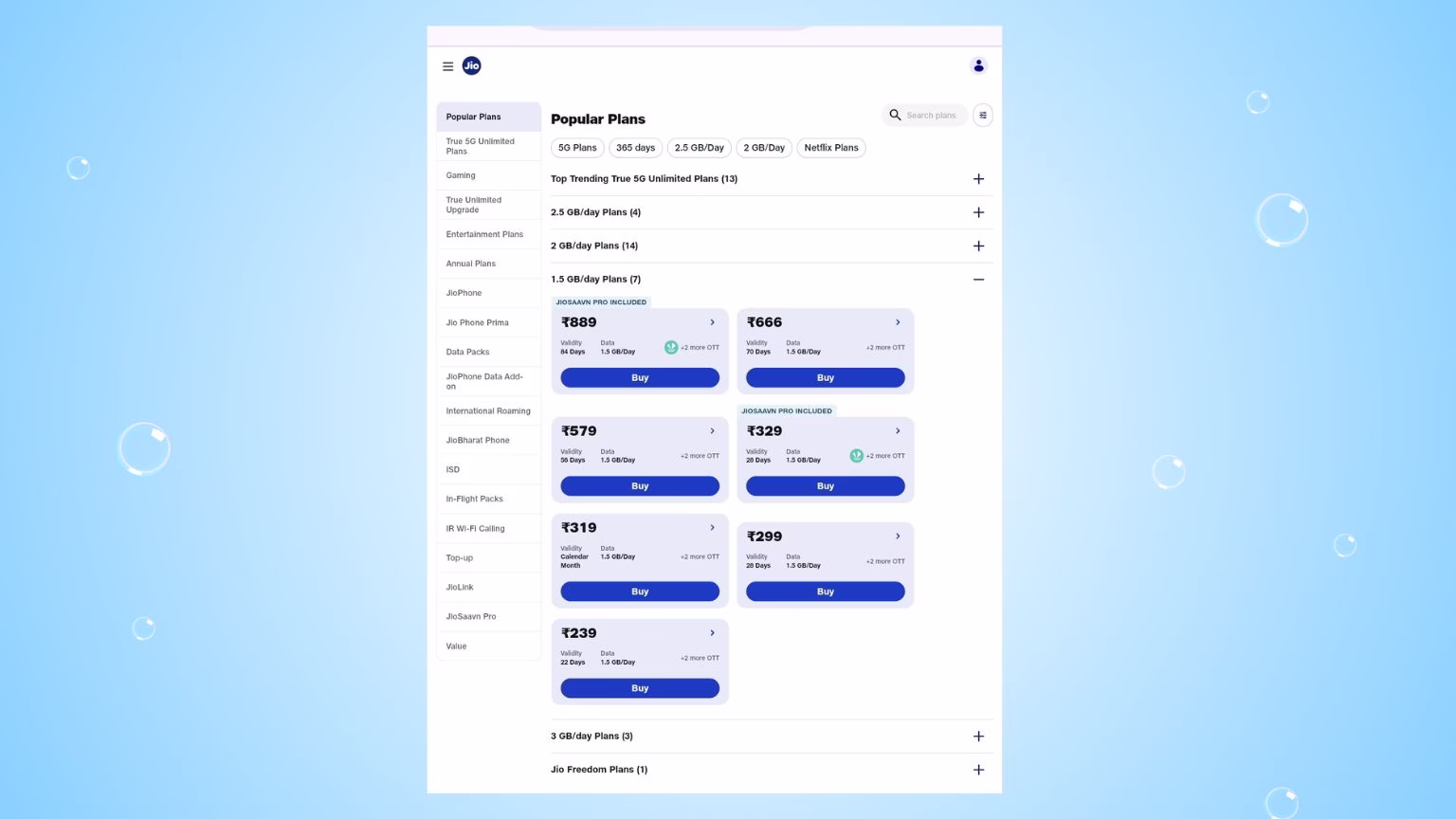Toggle the Netflix Plans filter chip
Viewport: 1456px width, 819px height.
(x=830, y=148)
